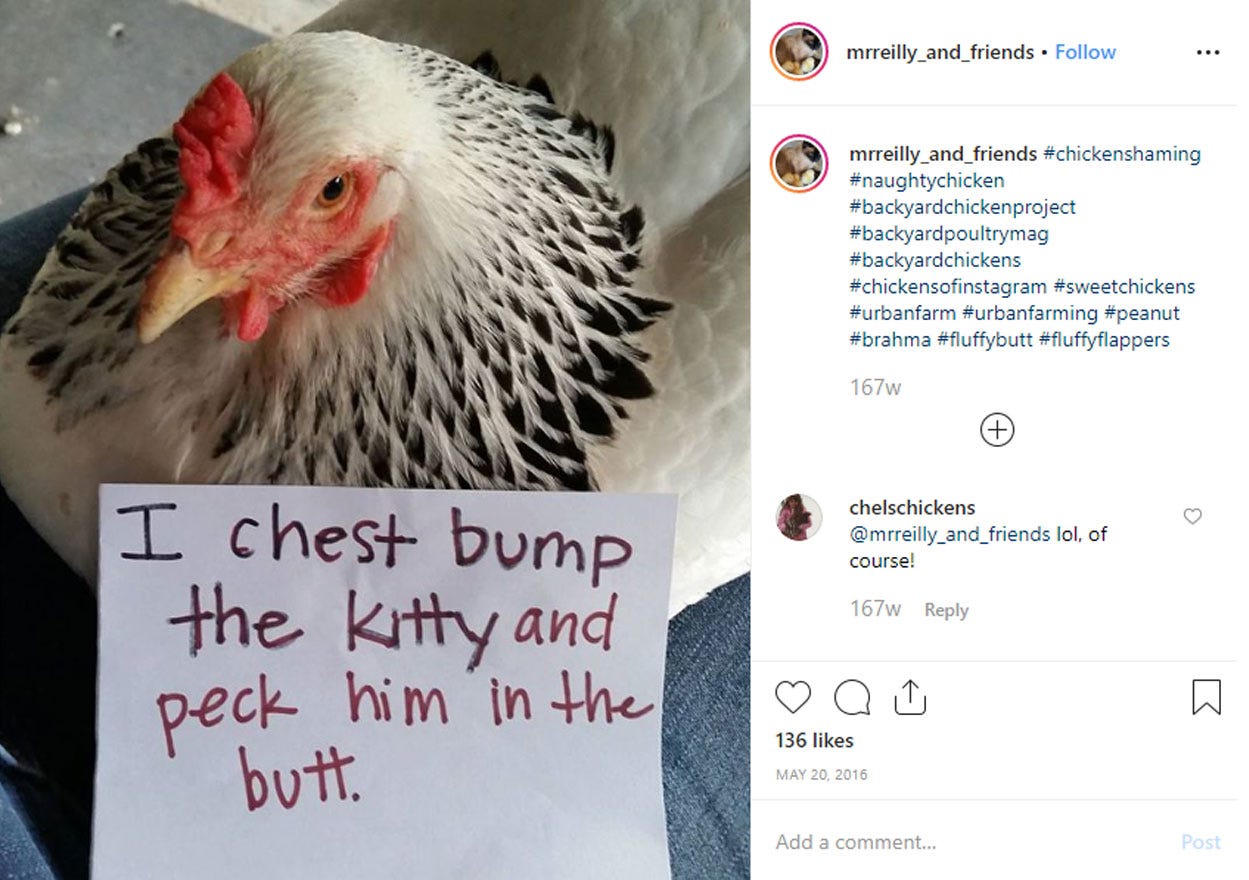The image size is (1249, 880).
Task: Open the caption author's profile avatar
Action: point(799,164)
